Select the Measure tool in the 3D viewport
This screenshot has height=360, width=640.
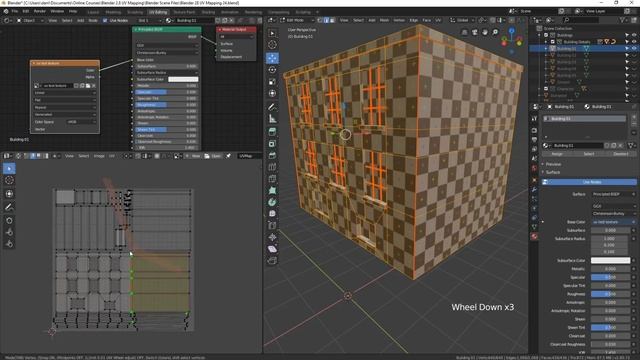[x=272, y=119]
